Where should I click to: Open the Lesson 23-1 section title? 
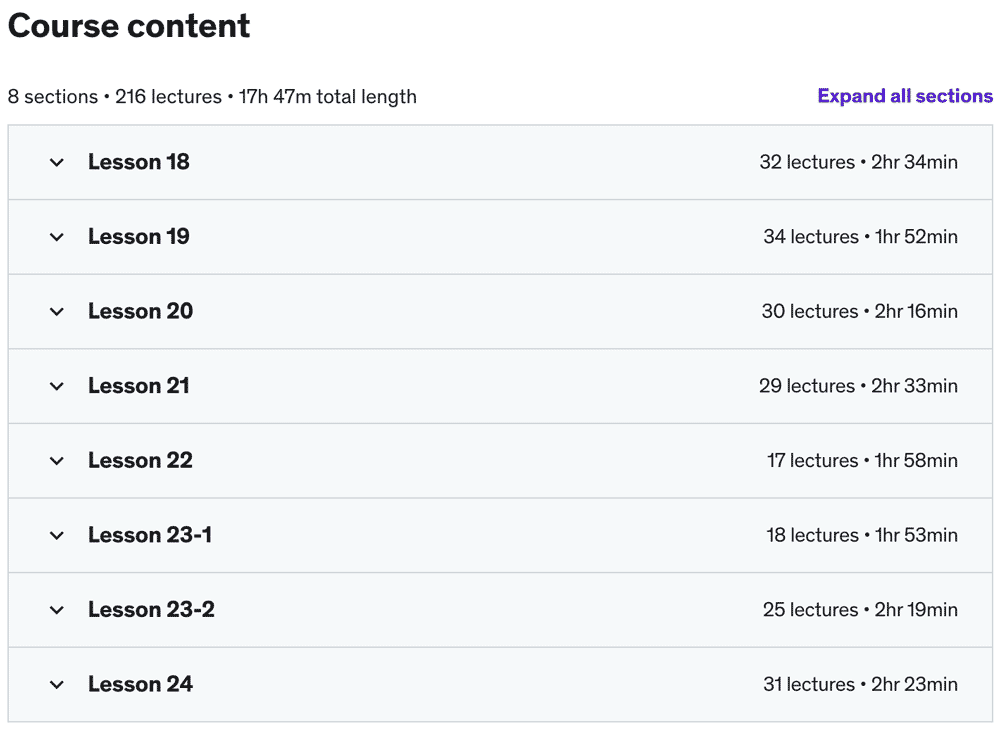coord(150,536)
